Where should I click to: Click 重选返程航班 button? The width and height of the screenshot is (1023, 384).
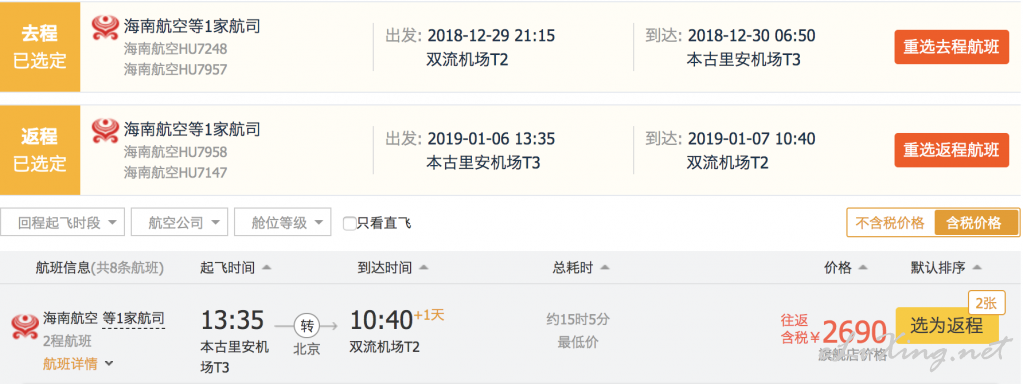(x=951, y=150)
